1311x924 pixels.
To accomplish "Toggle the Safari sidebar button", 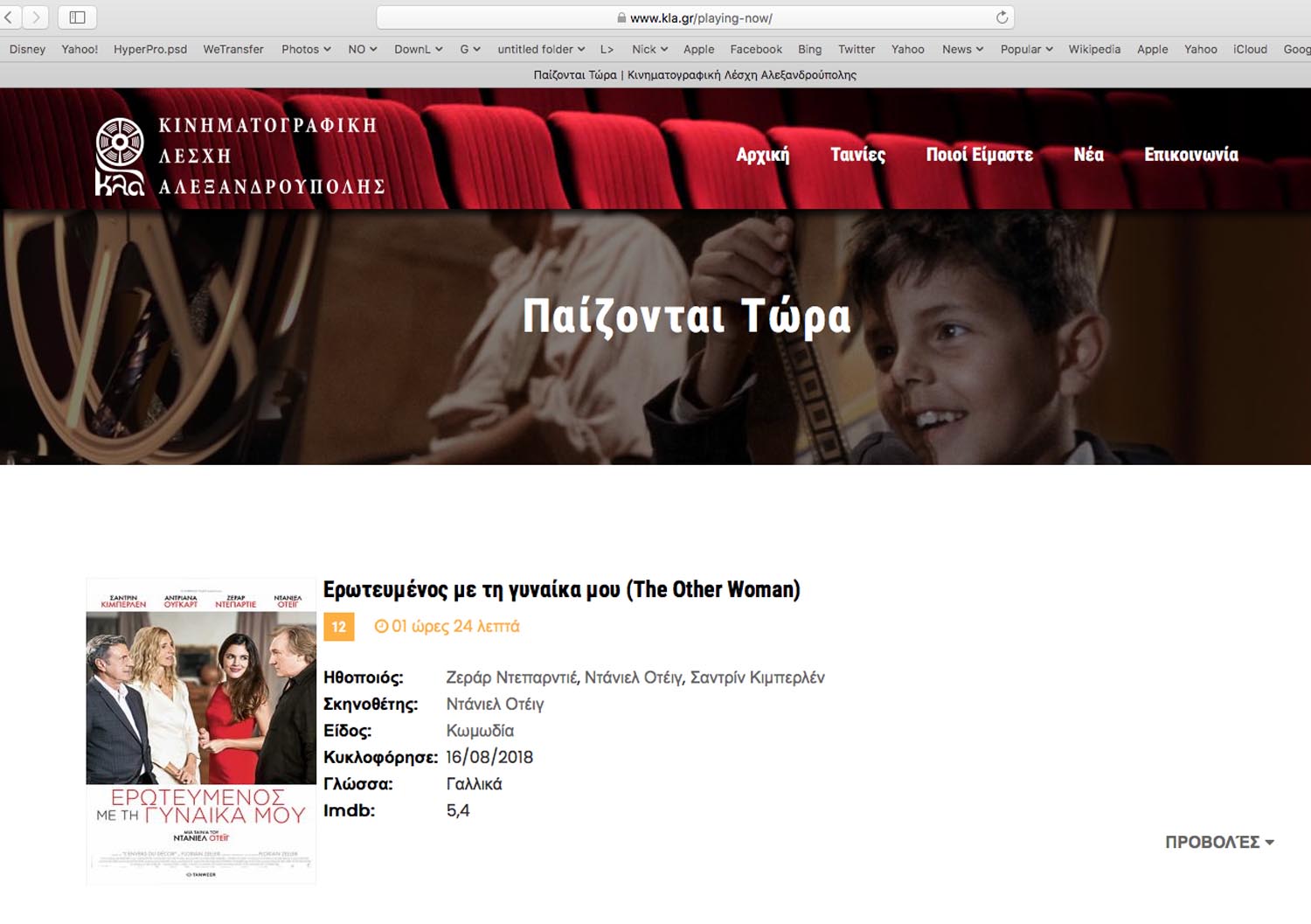I will [77, 17].
